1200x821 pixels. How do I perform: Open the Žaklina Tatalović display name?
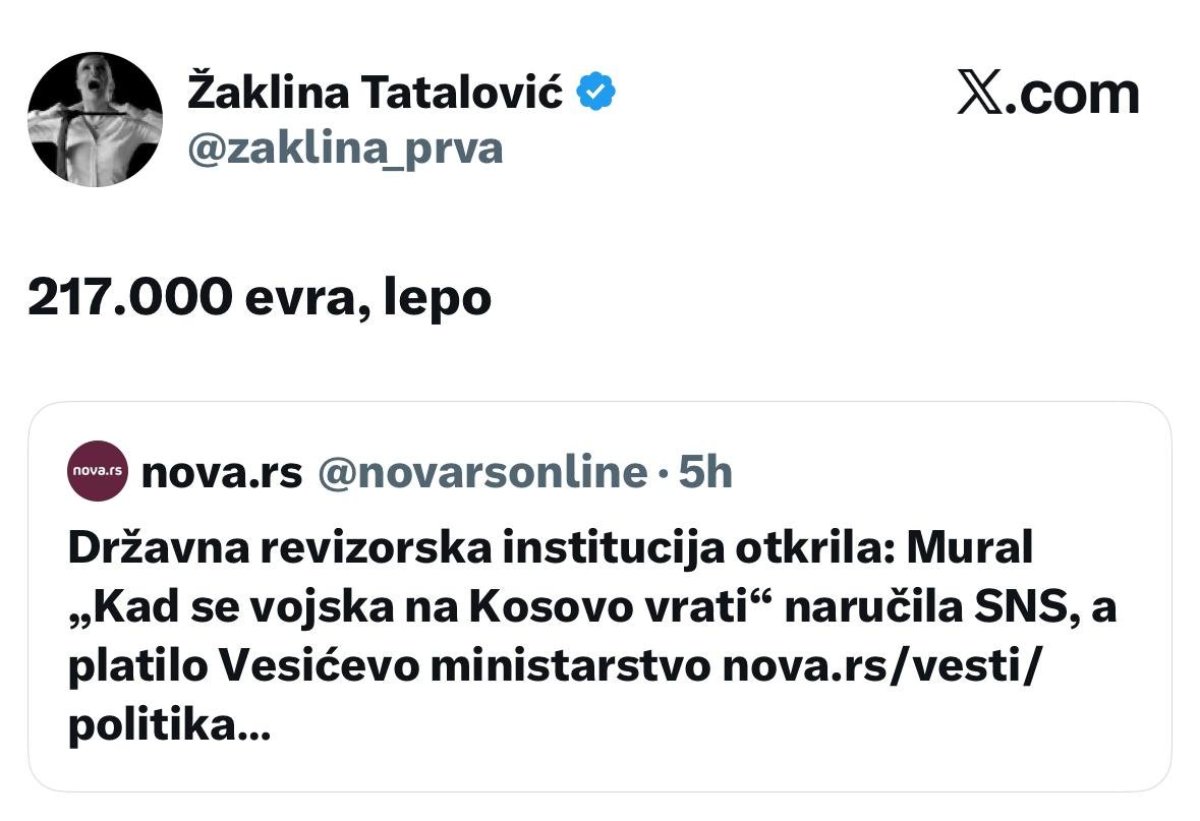click(x=375, y=93)
